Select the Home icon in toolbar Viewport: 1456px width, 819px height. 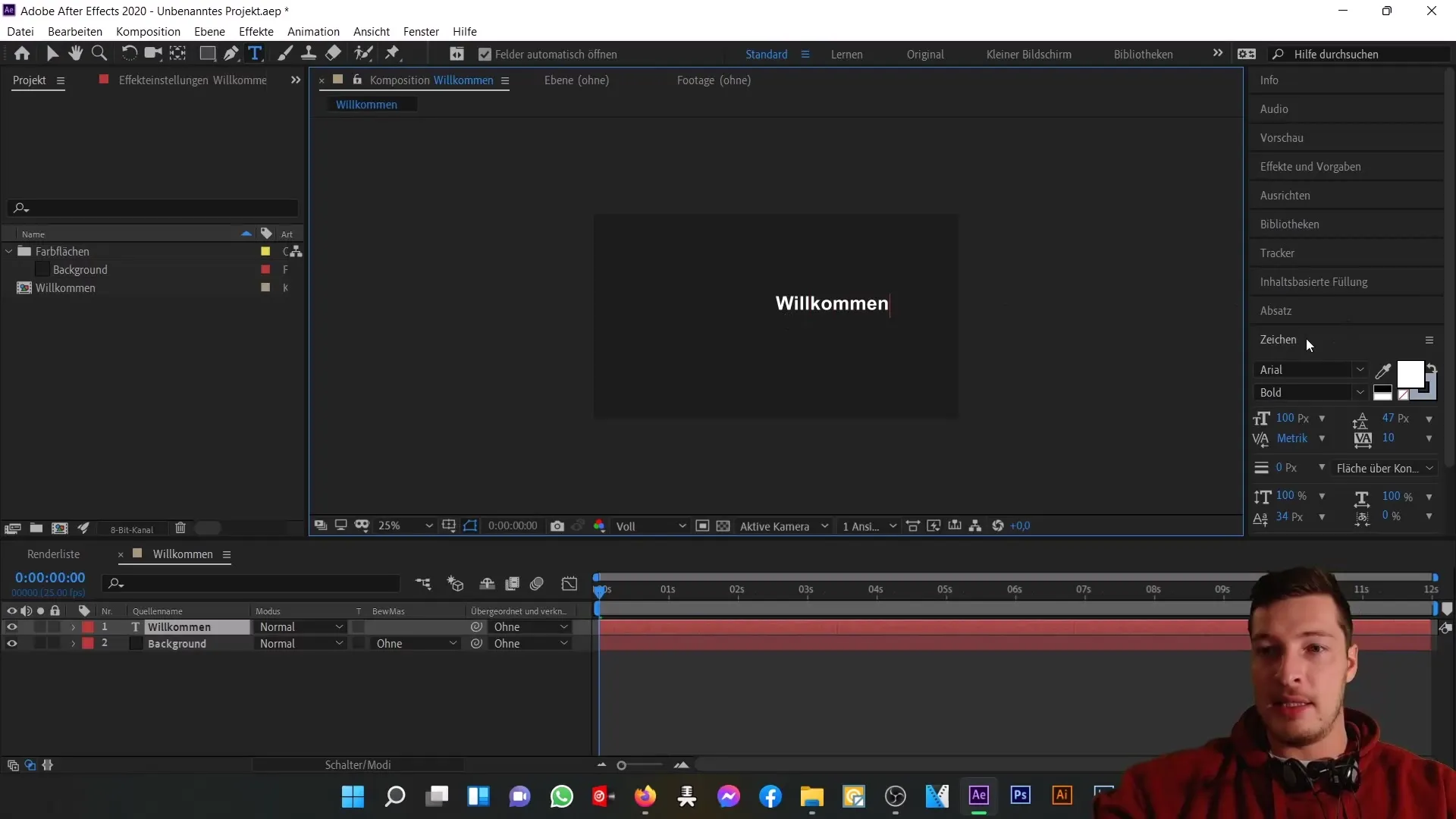tap(22, 54)
